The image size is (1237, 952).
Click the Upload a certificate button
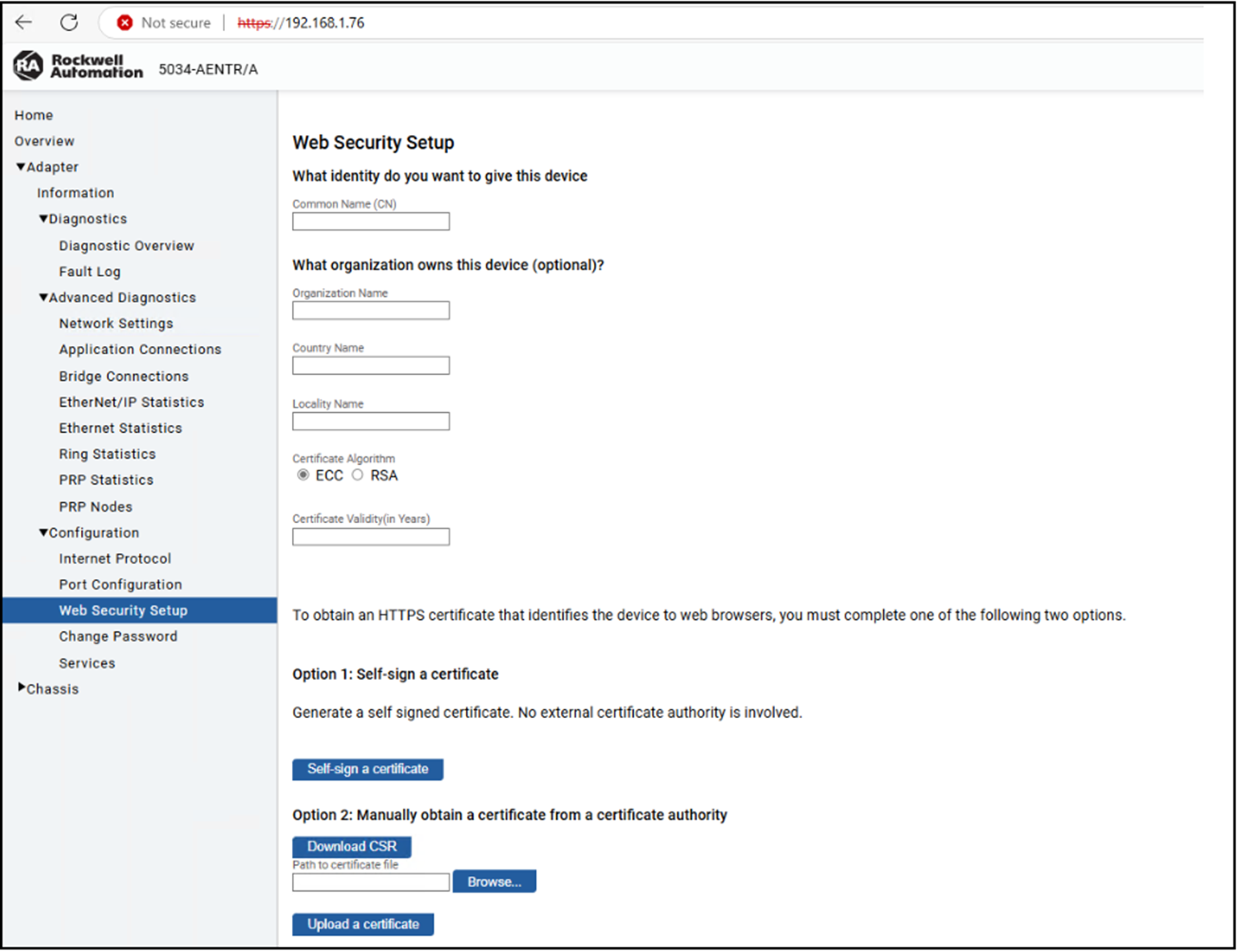click(x=363, y=925)
